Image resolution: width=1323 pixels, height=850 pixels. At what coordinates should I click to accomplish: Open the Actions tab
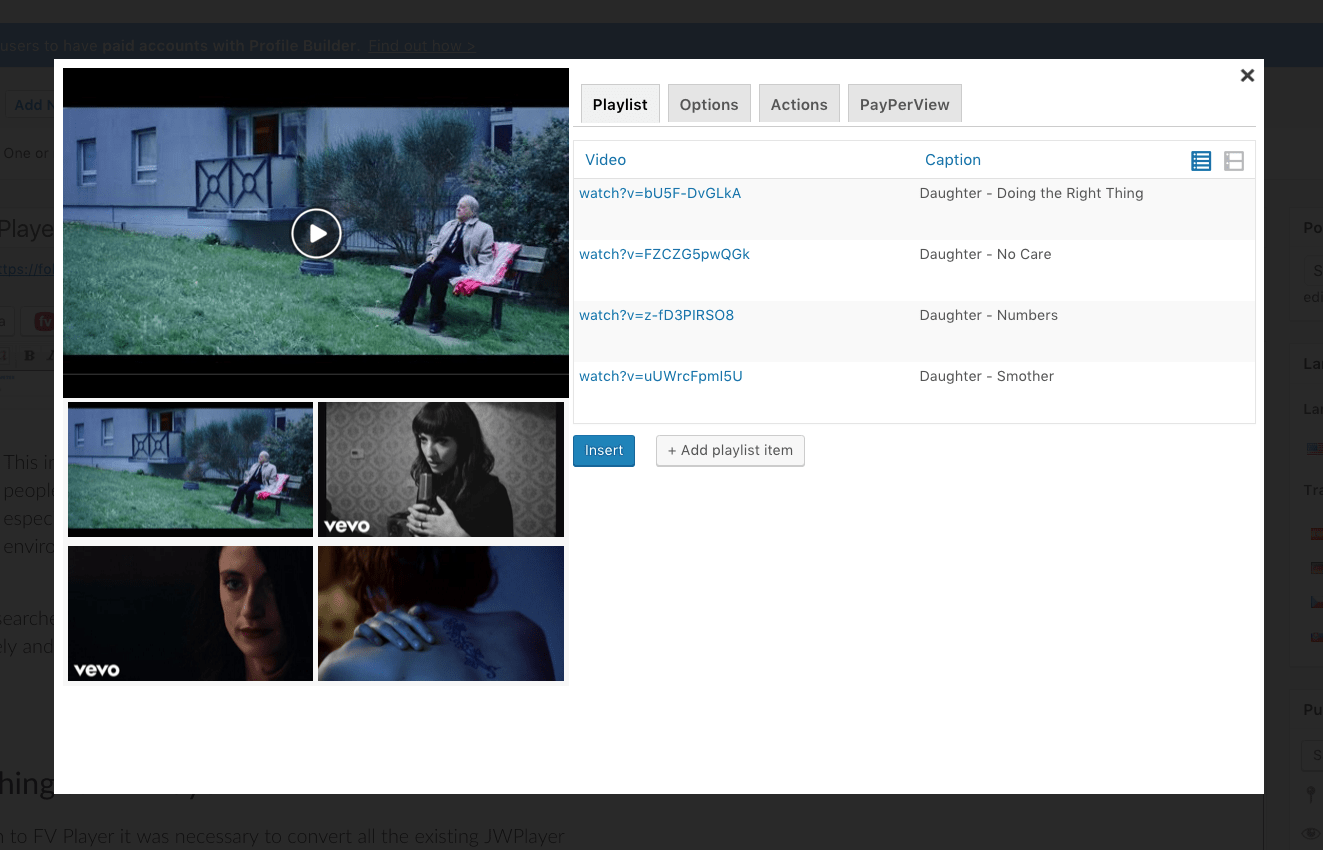point(799,104)
